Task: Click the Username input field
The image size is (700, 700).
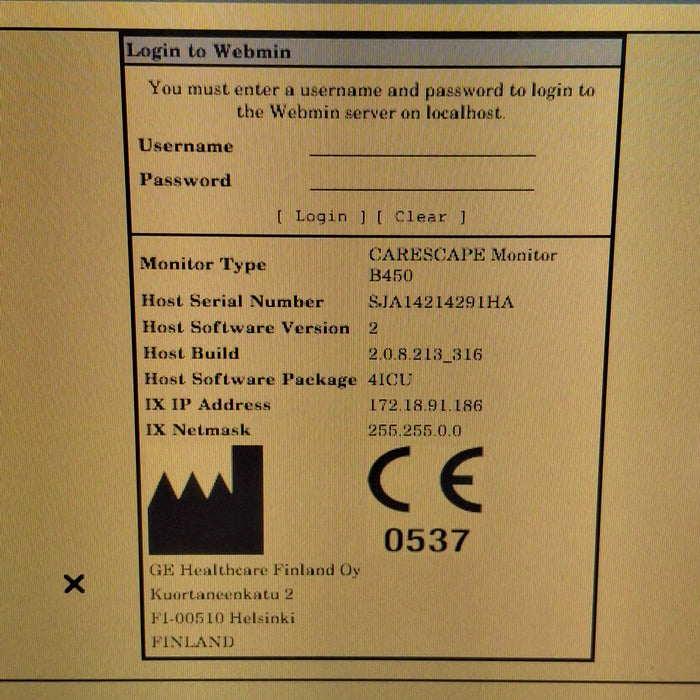Action: pyautogui.click(x=422, y=146)
